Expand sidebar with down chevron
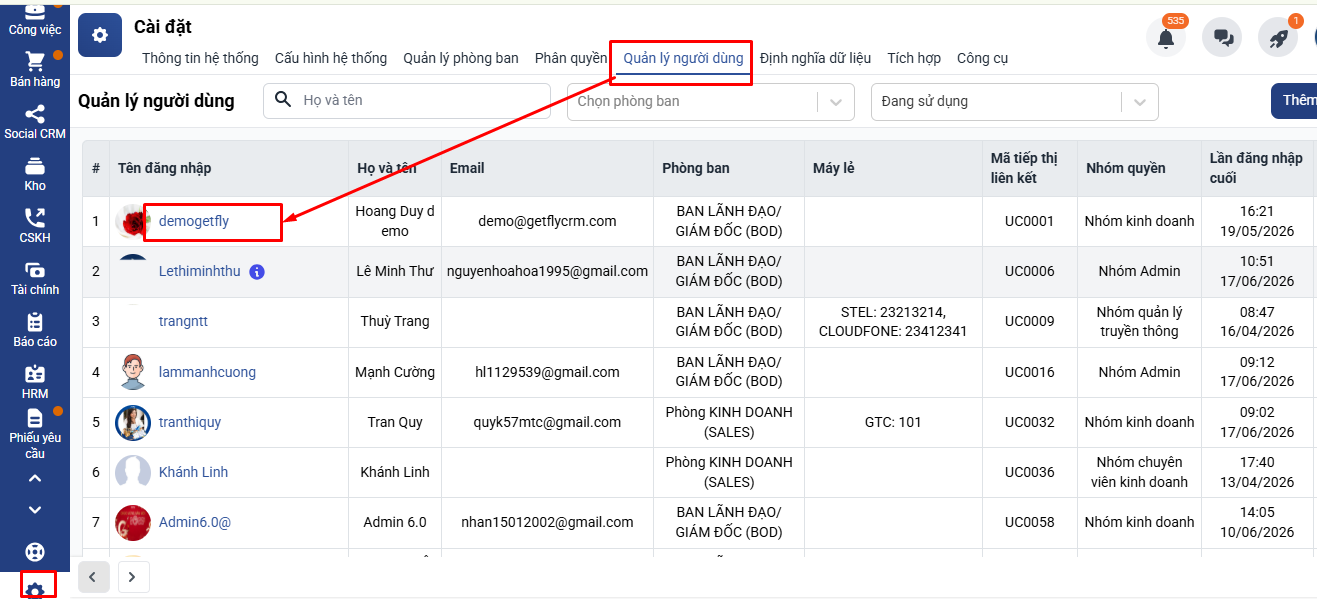The width and height of the screenshot is (1317, 599). [x=35, y=510]
